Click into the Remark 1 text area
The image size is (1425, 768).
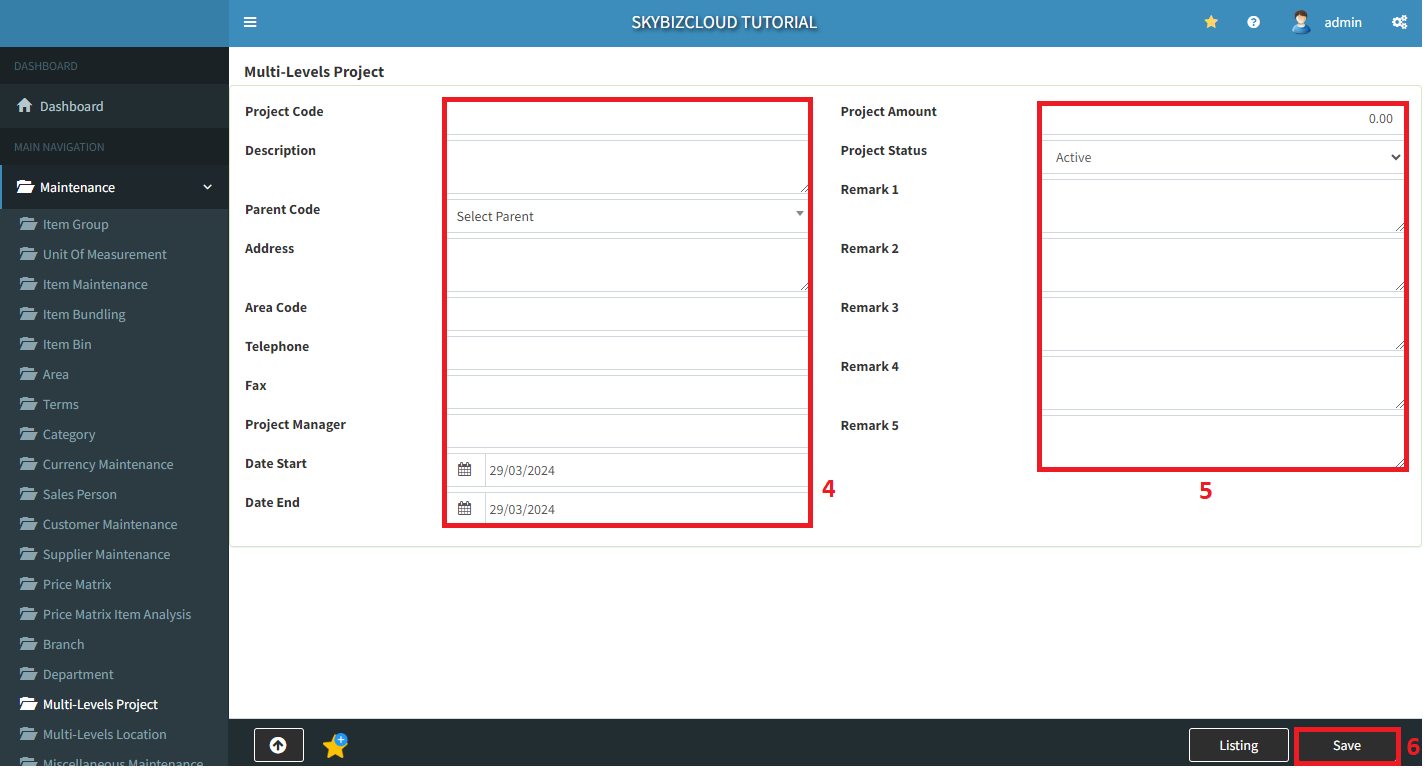click(1223, 206)
